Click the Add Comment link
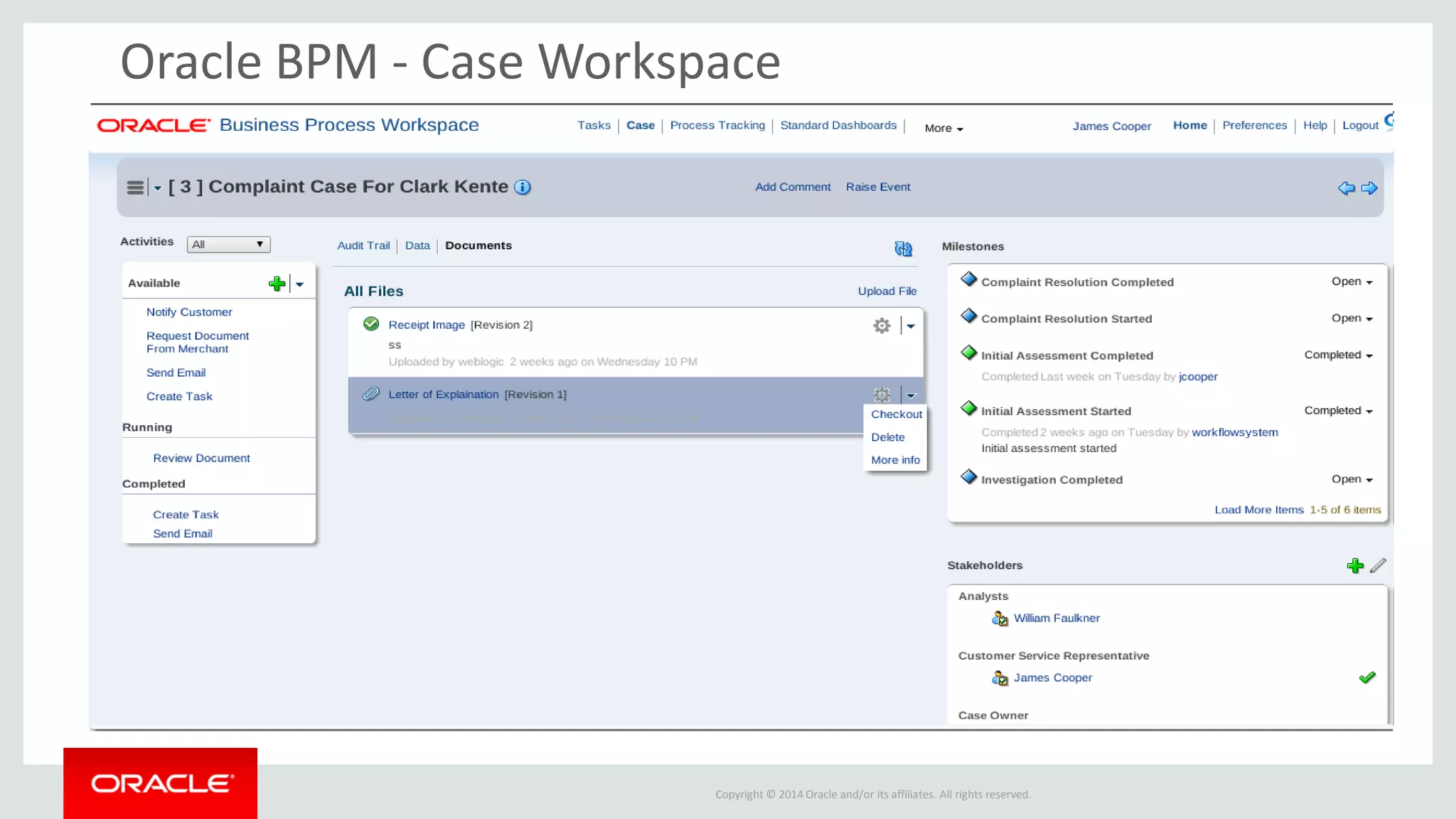 [793, 187]
